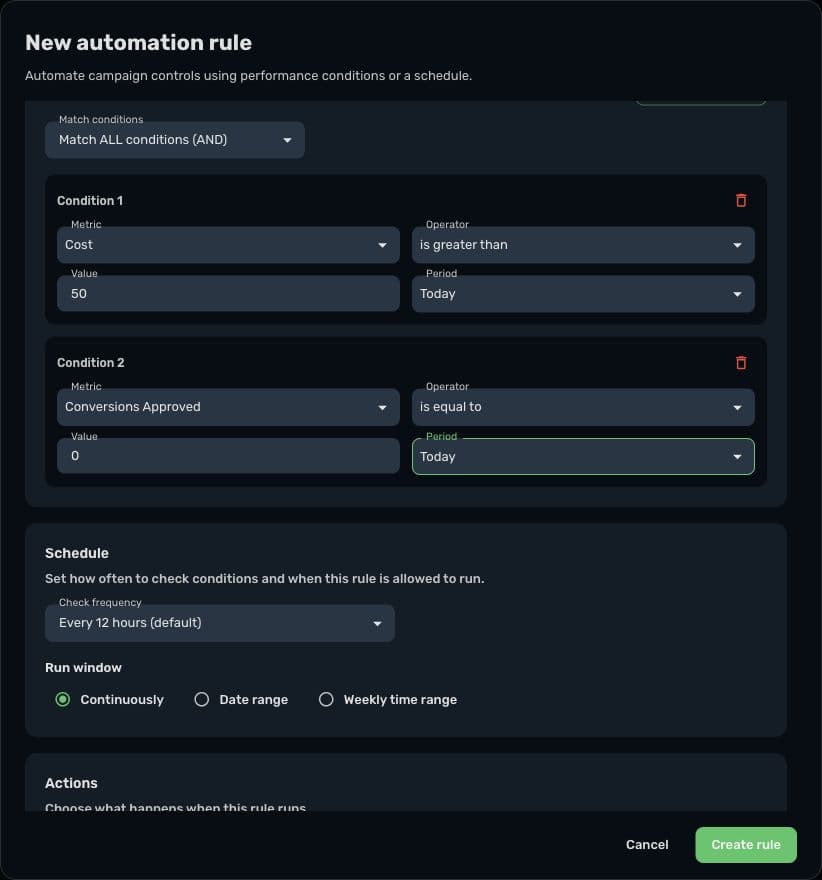Expand the 'is equal to' operator dropdown
This screenshot has height=880, width=822.
pyautogui.click(x=583, y=407)
